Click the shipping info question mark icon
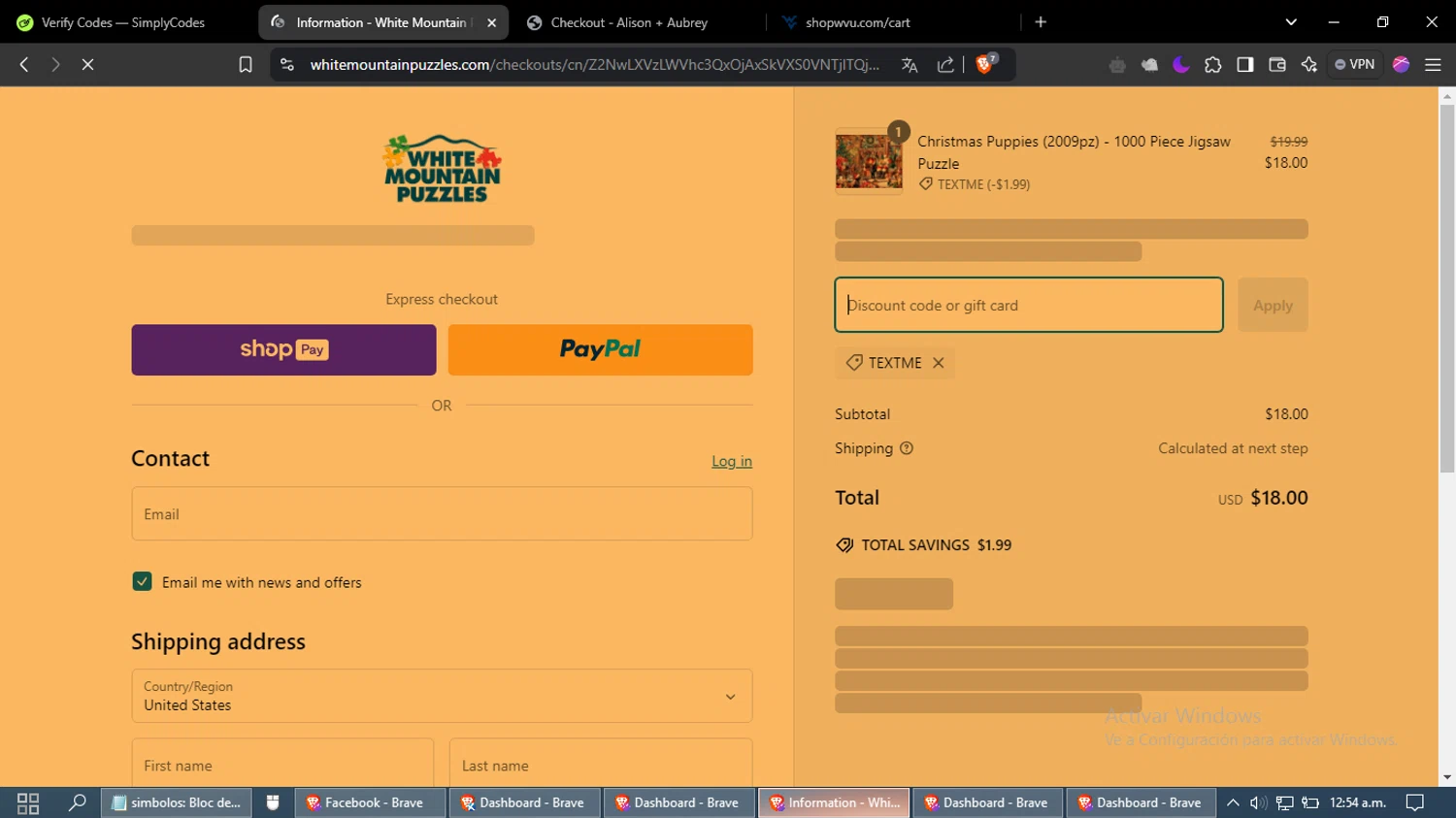 click(907, 448)
